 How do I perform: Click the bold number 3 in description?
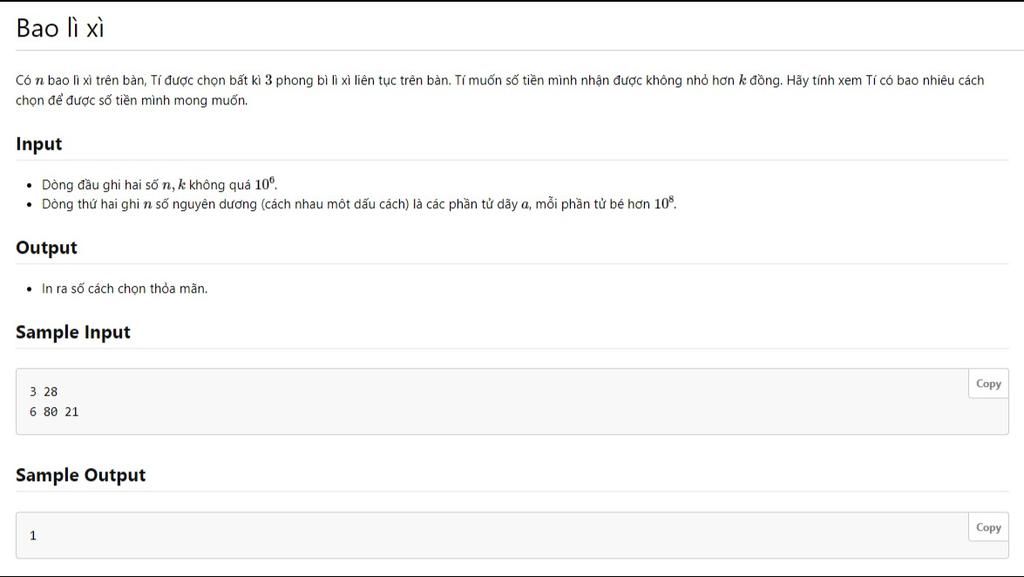coord(269,80)
